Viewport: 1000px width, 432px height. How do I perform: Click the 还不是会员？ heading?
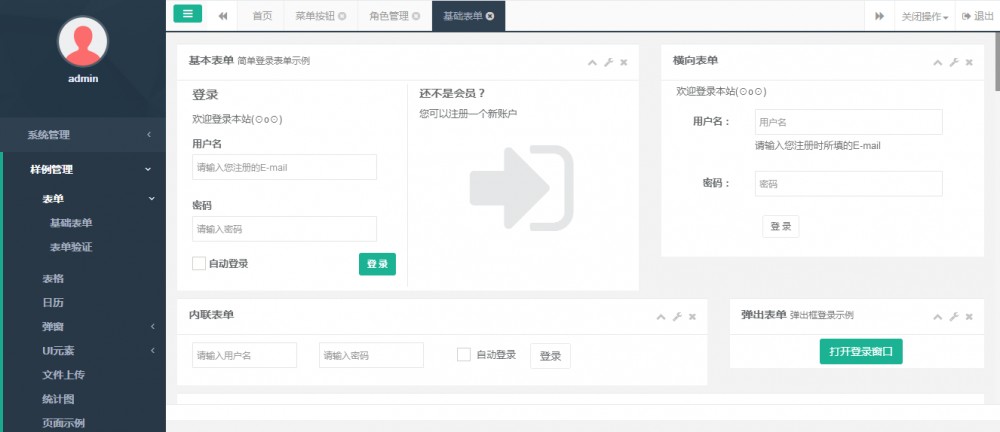point(452,93)
